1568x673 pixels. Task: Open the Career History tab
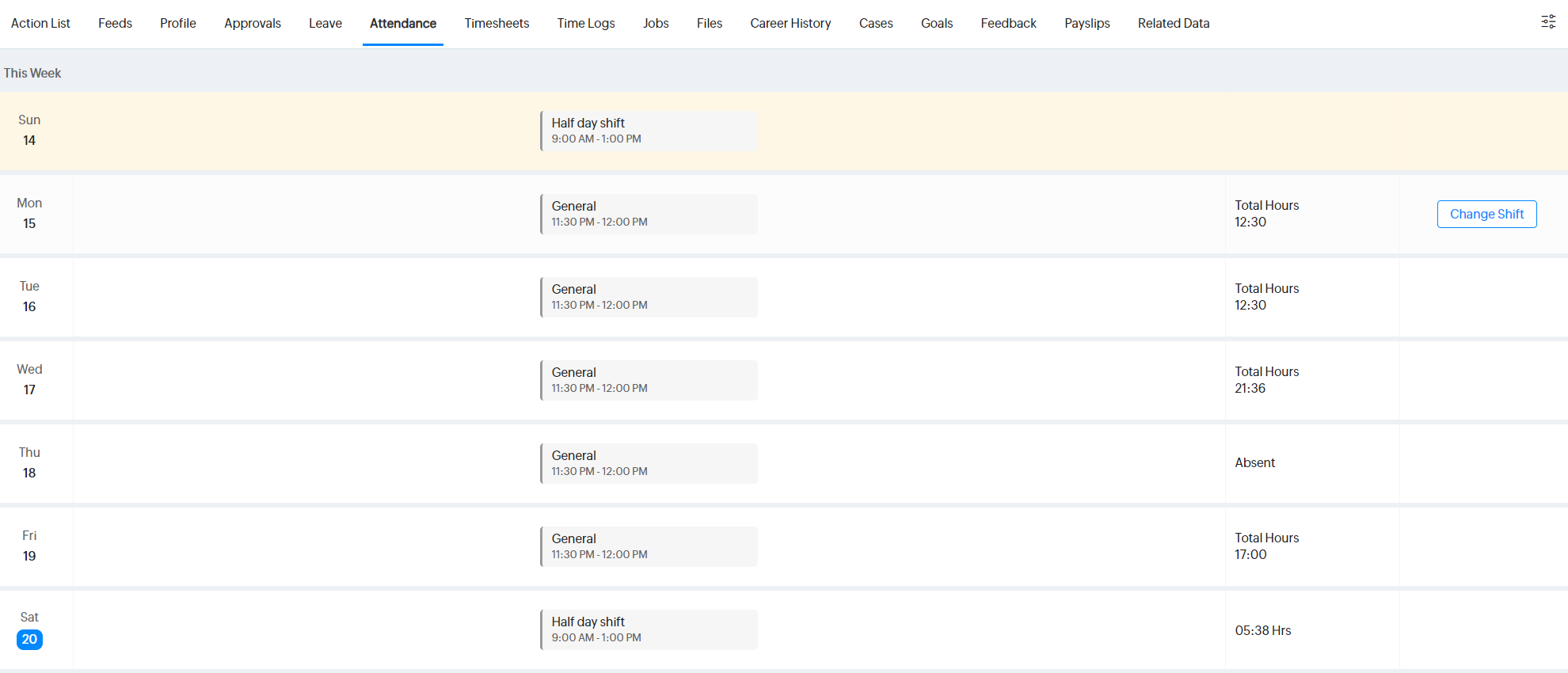790,23
